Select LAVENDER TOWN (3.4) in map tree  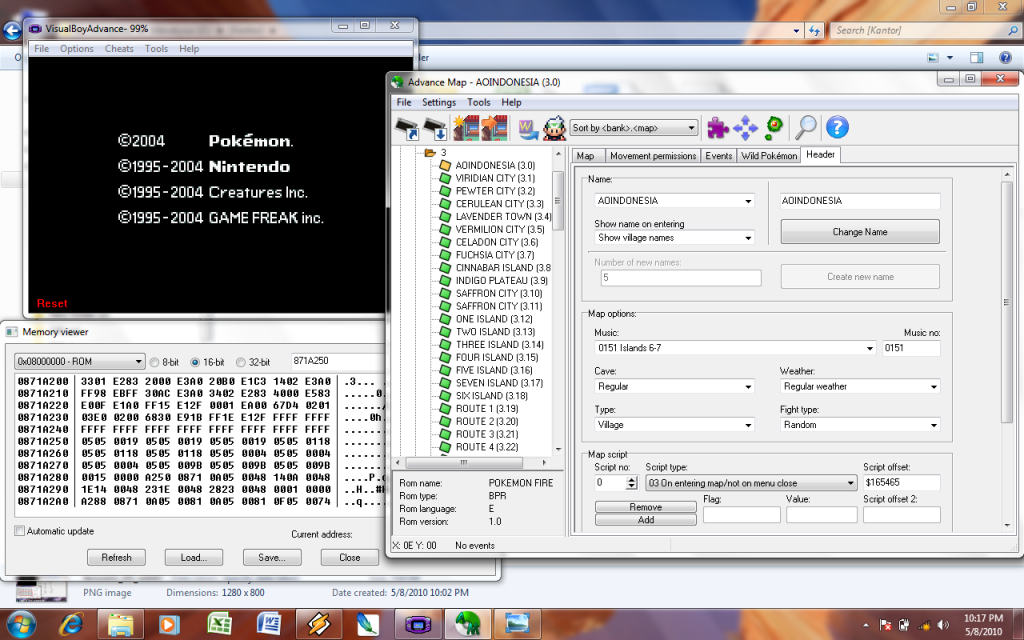504,216
